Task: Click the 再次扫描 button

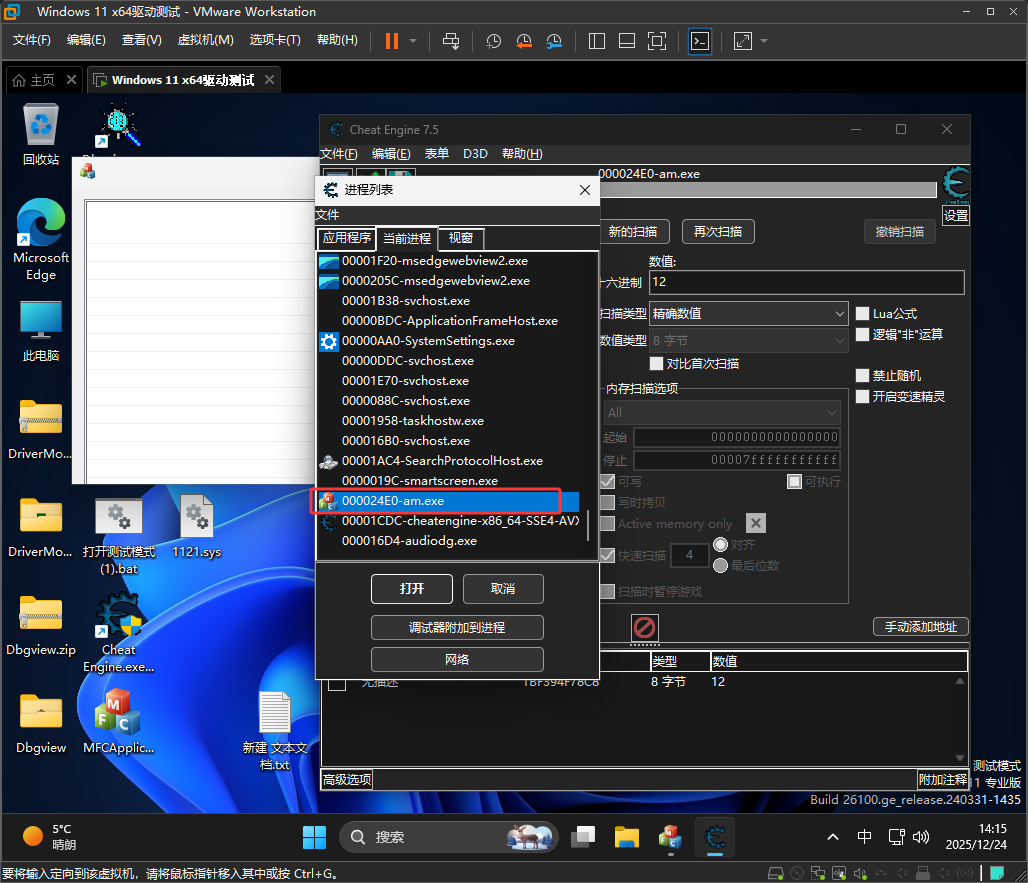Action: coord(718,231)
